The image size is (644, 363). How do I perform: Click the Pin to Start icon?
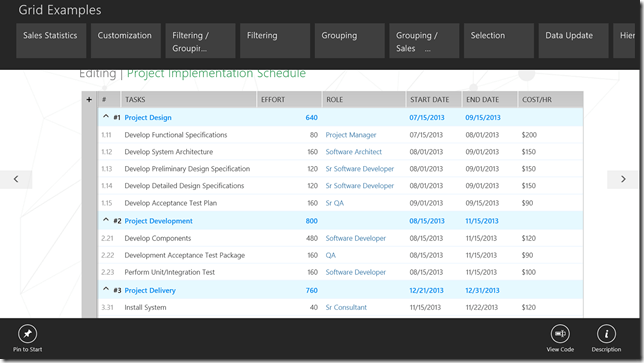click(x=28, y=334)
